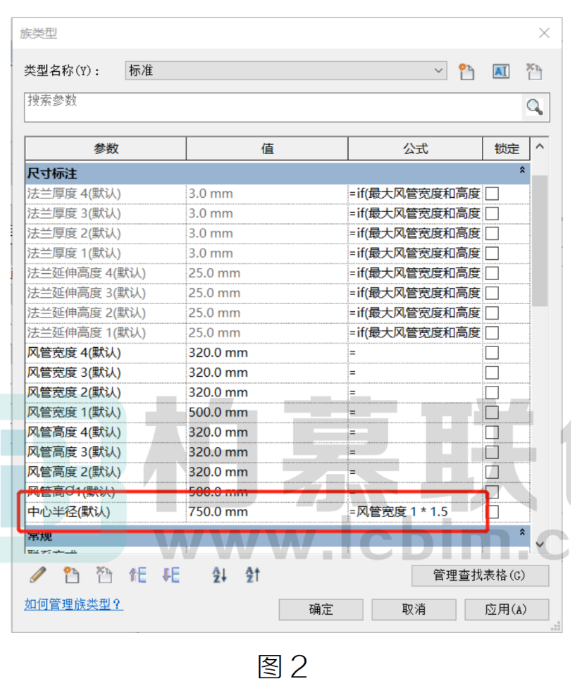The width and height of the screenshot is (571, 685).
Task: Click the 锁定 column header
Action: pyautogui.click(x=506, y=149)
